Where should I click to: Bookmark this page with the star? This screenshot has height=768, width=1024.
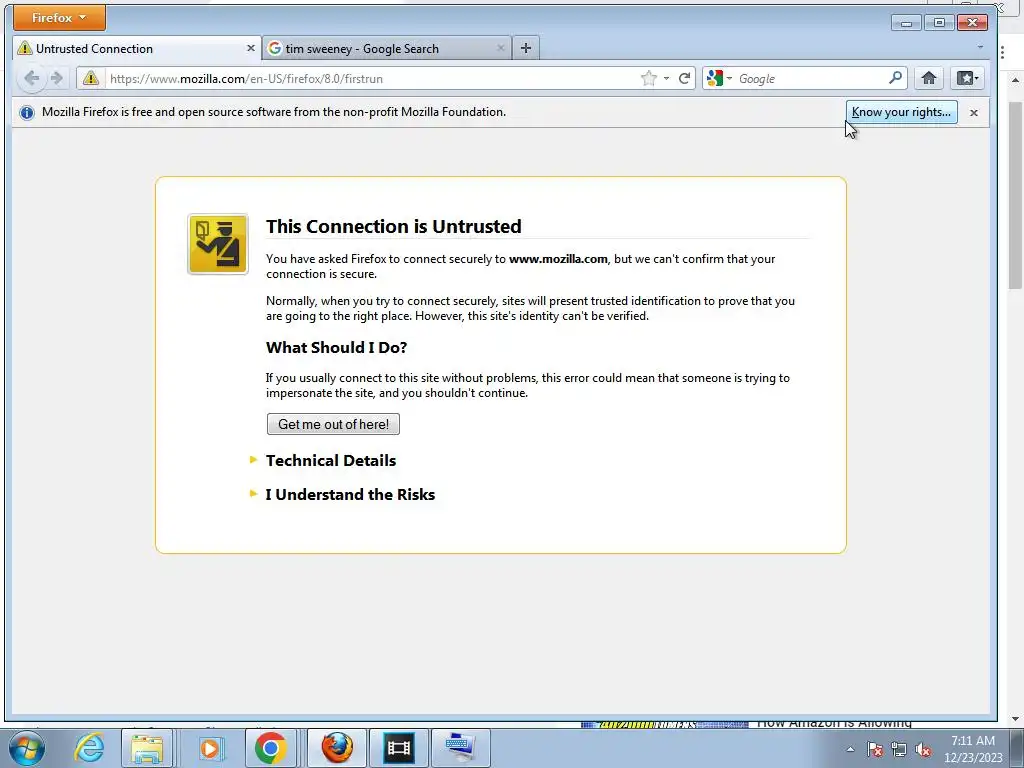[x=648, y=78]
